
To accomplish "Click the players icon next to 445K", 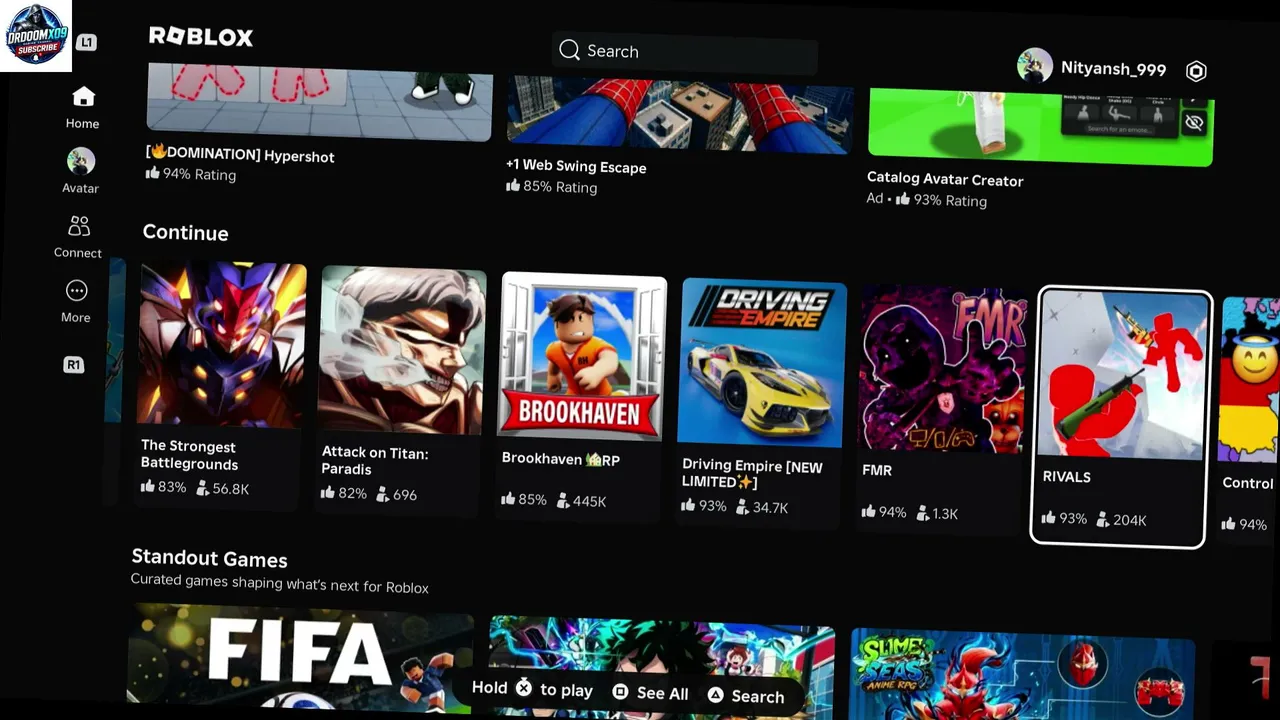I will tap(563, 500).
